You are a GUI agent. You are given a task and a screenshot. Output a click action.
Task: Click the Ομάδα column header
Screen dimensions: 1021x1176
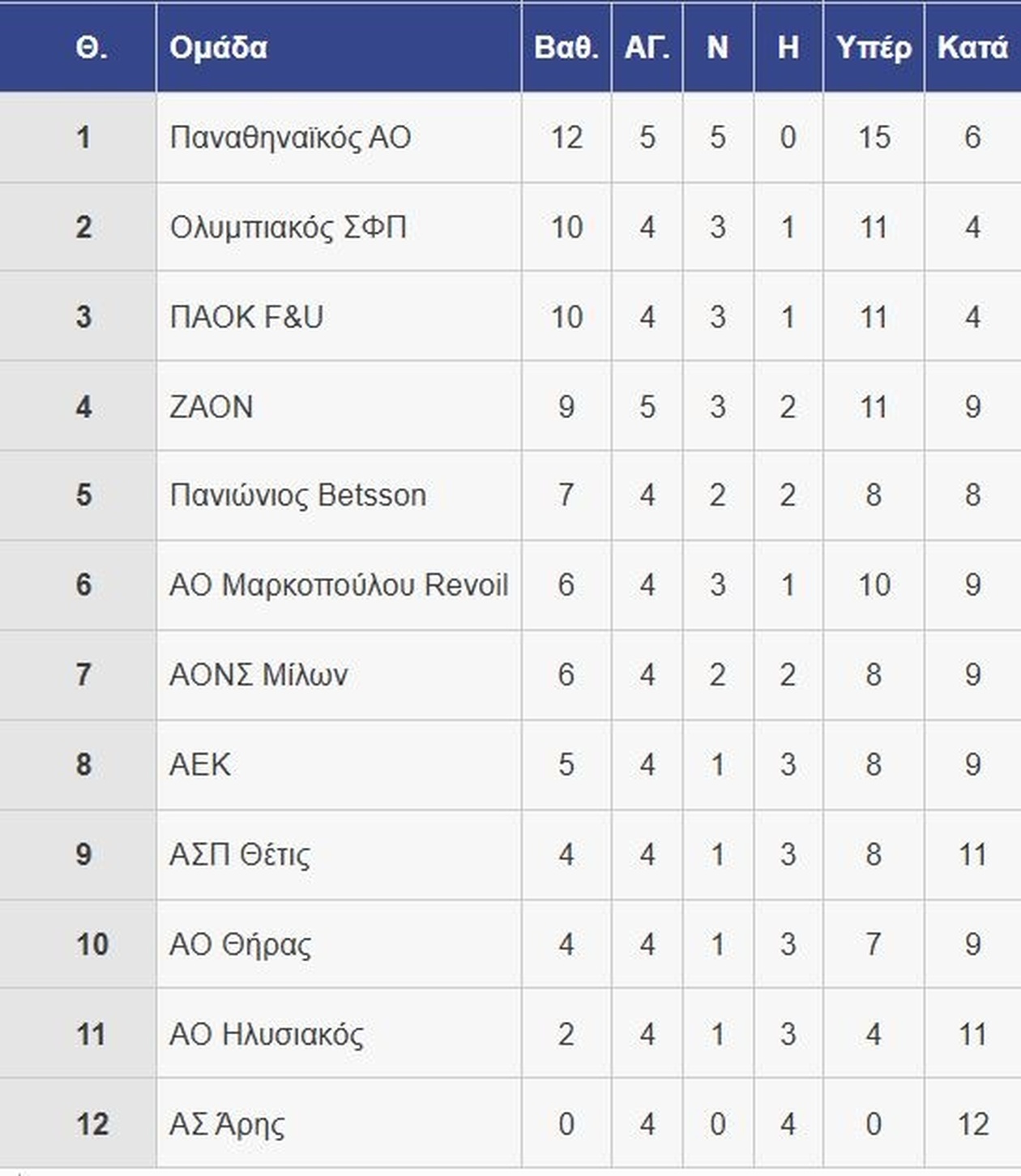point(218,48)
